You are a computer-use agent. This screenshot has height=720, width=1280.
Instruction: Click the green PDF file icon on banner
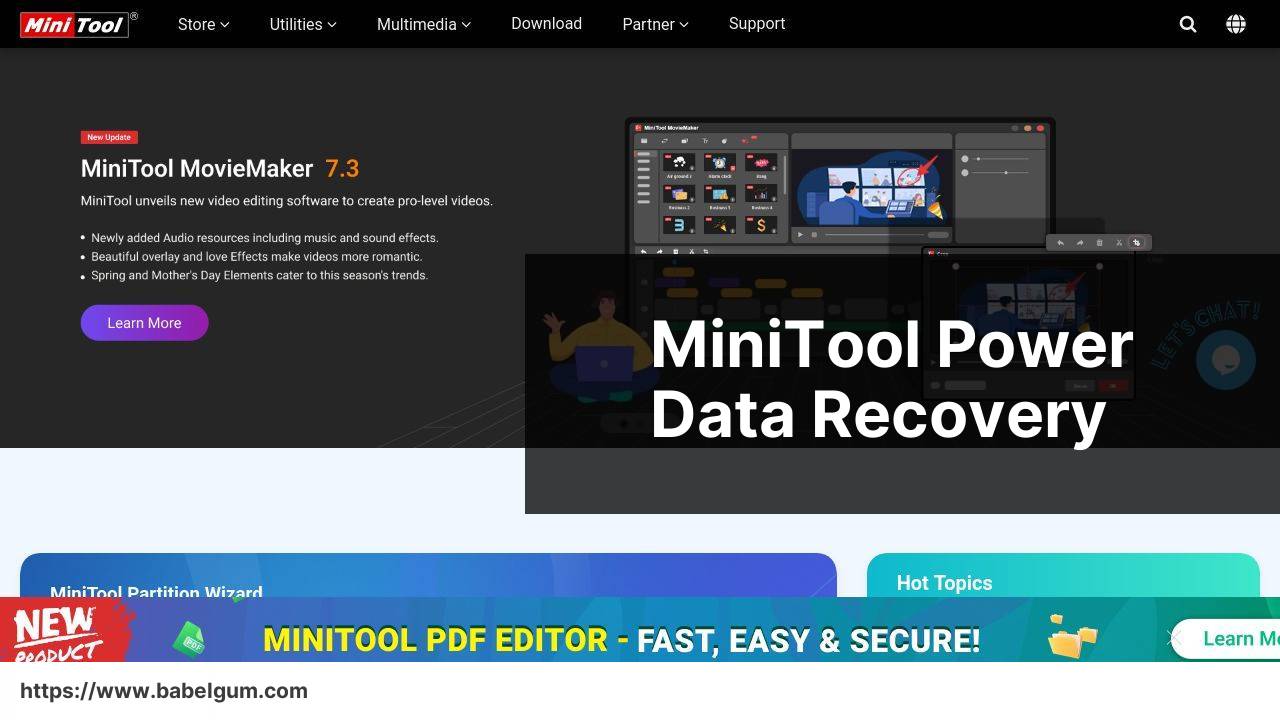[x=189, y=639]
